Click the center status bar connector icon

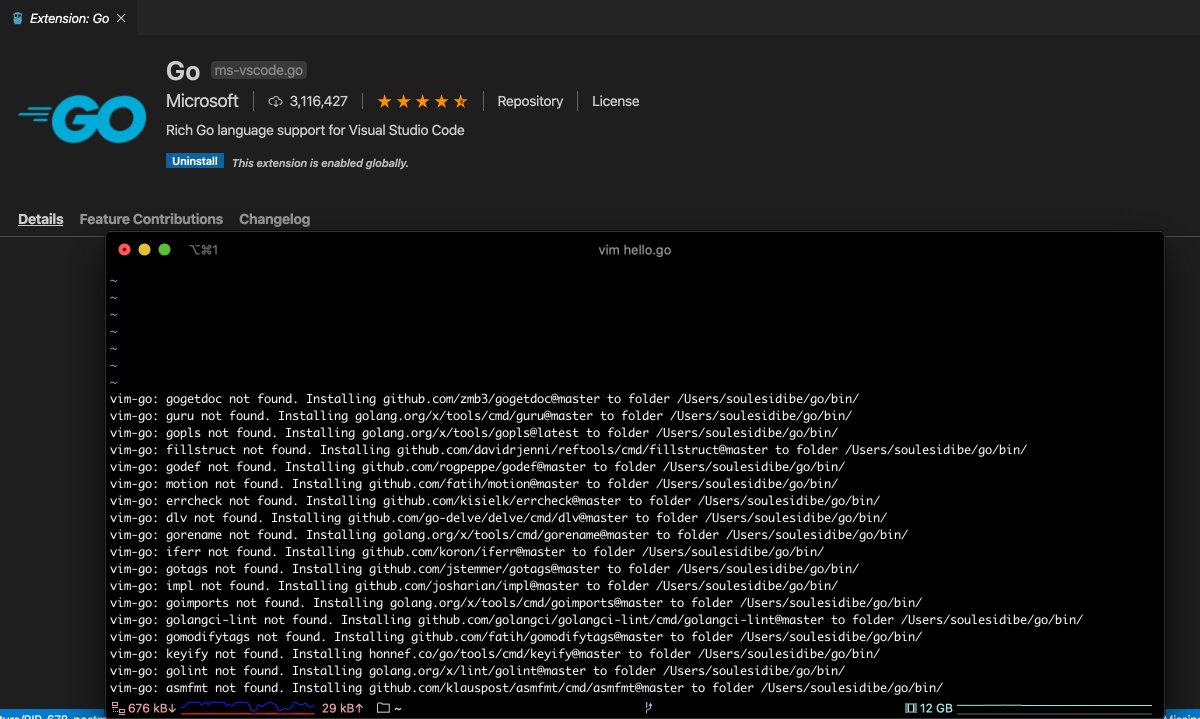[x=648, y=707]
